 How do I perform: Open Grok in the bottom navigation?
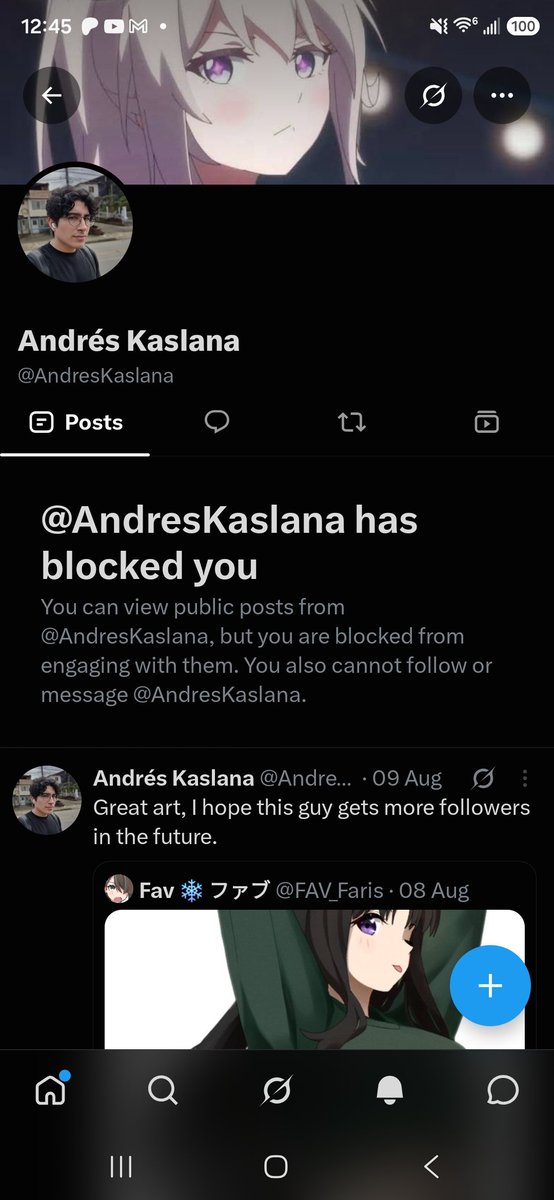pos(276,1090)
